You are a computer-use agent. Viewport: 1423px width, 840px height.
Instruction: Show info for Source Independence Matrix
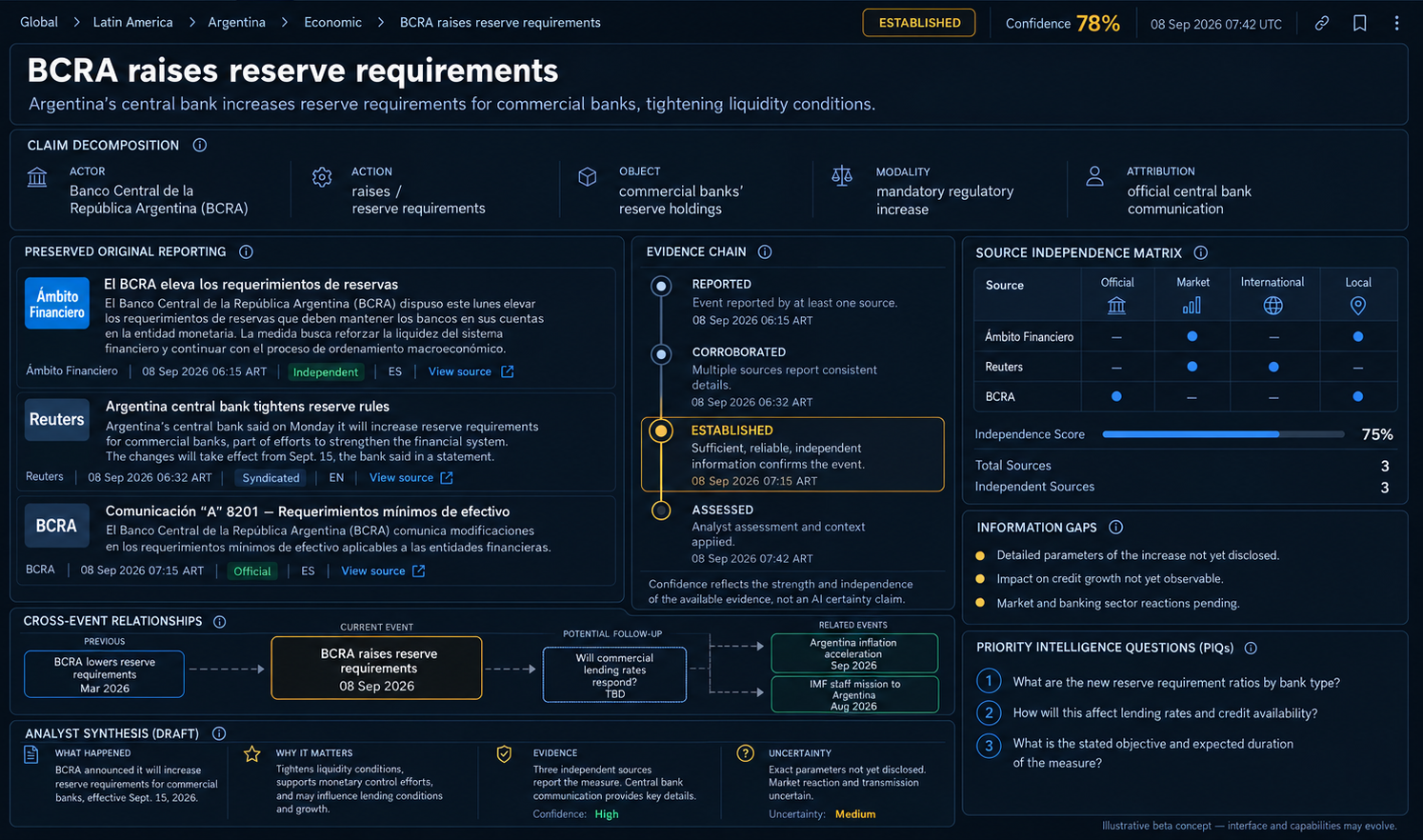tap(1201, 253)
